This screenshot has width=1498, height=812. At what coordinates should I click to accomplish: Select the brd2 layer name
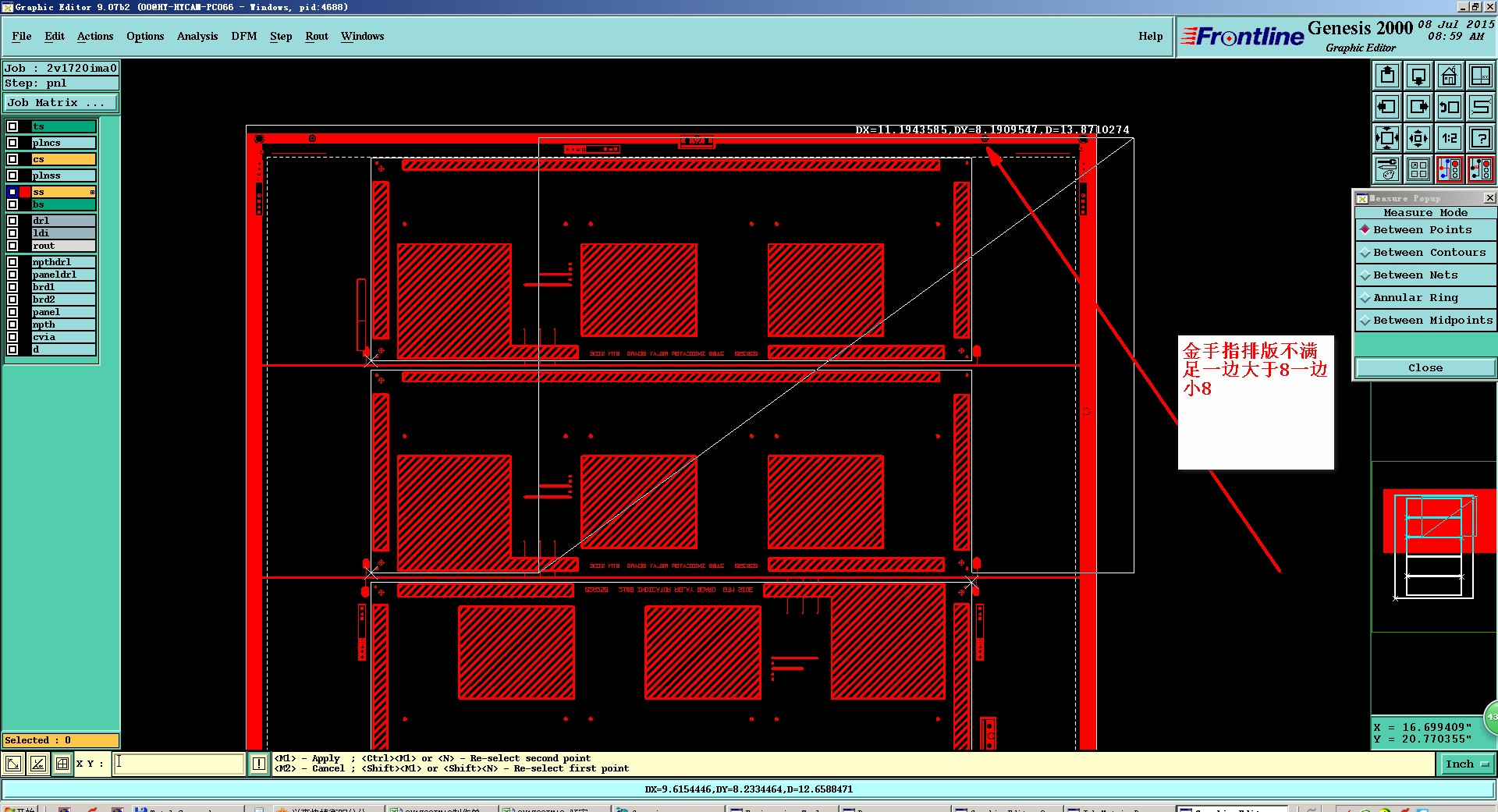(x=64, y=300)
